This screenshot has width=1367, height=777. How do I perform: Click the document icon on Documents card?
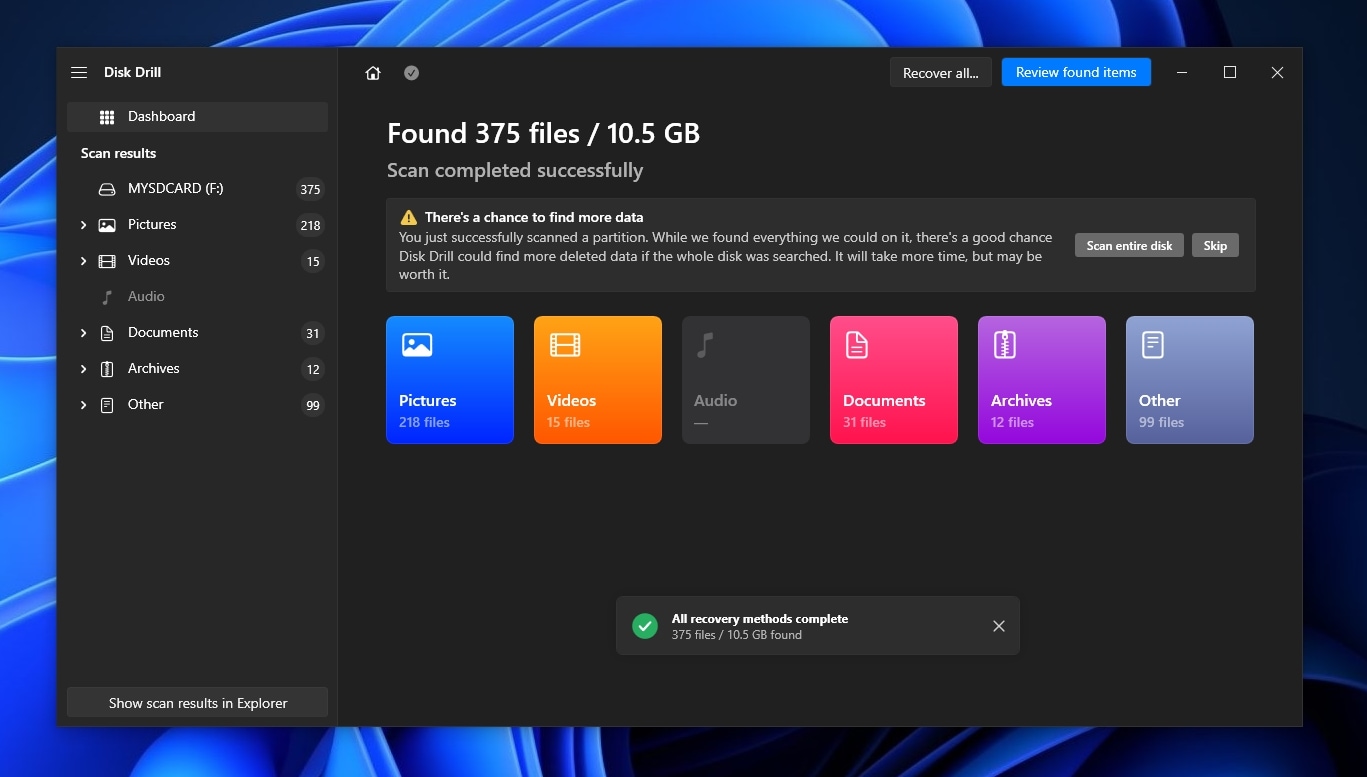[x=857, y=345]
